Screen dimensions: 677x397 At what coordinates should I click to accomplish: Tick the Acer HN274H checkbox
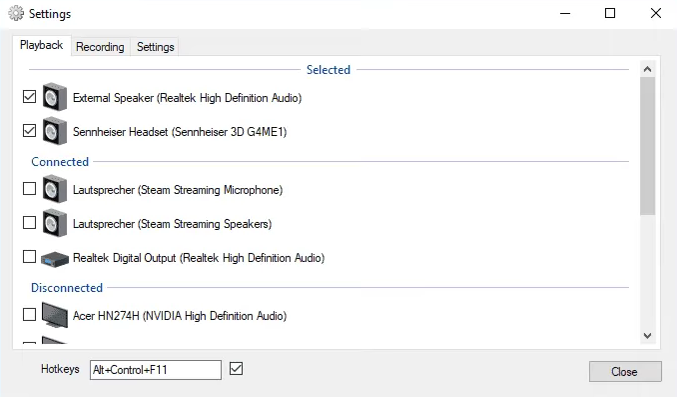coord(29,314)
